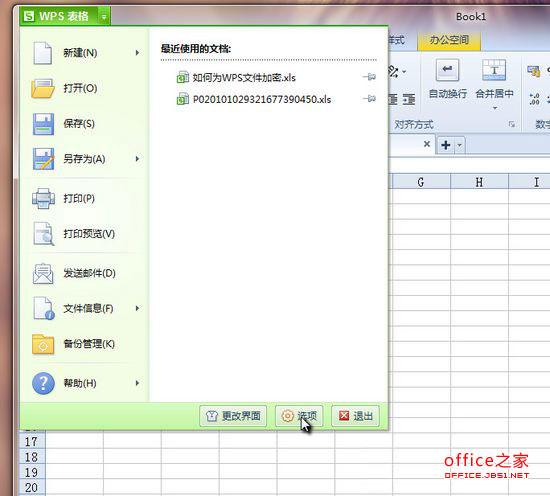550x496 pixels.
Task: Expand the 另存为(A) submenu arrow
Action: tap(138, 159)
